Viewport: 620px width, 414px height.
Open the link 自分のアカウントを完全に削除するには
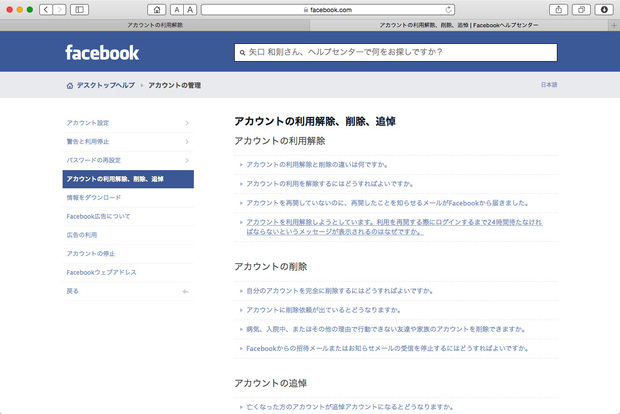[339, 291]
